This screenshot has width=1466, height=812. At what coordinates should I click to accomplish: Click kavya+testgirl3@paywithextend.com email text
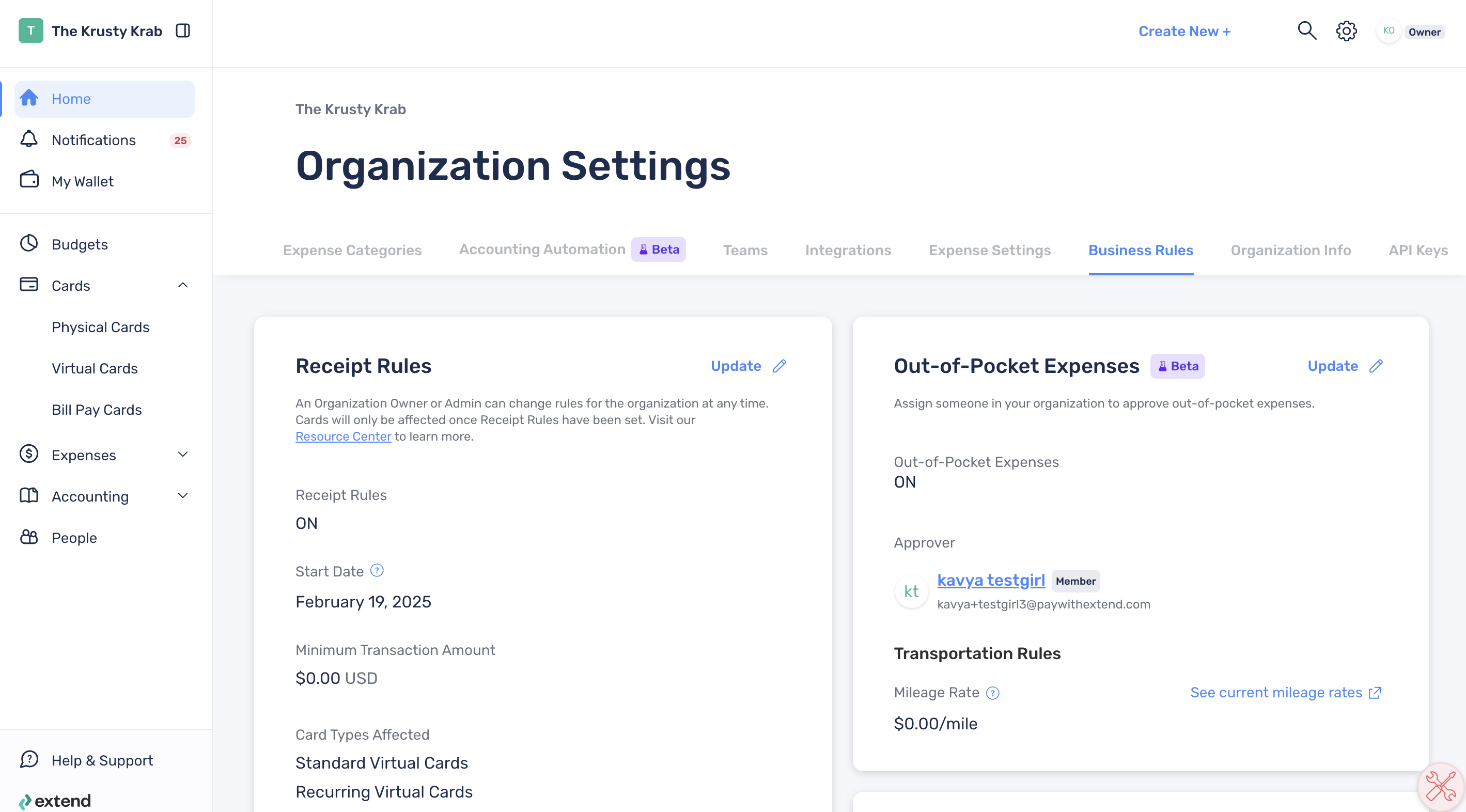[x=1043, y=604]
